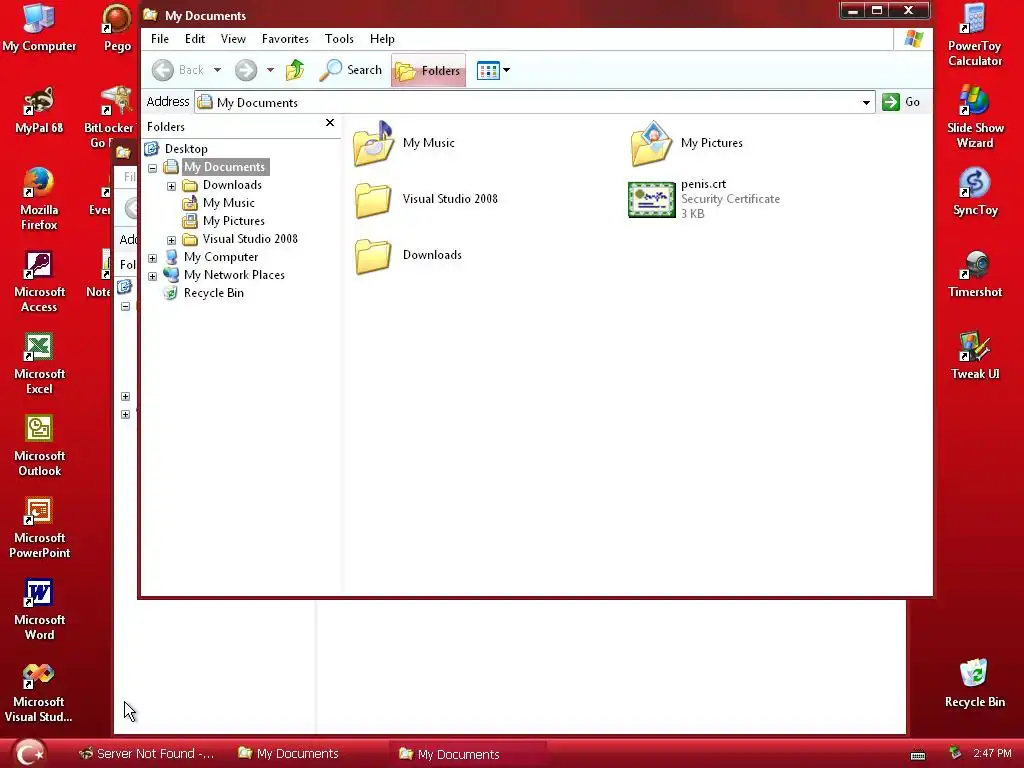Collapse the My Documents tree node

152,168
